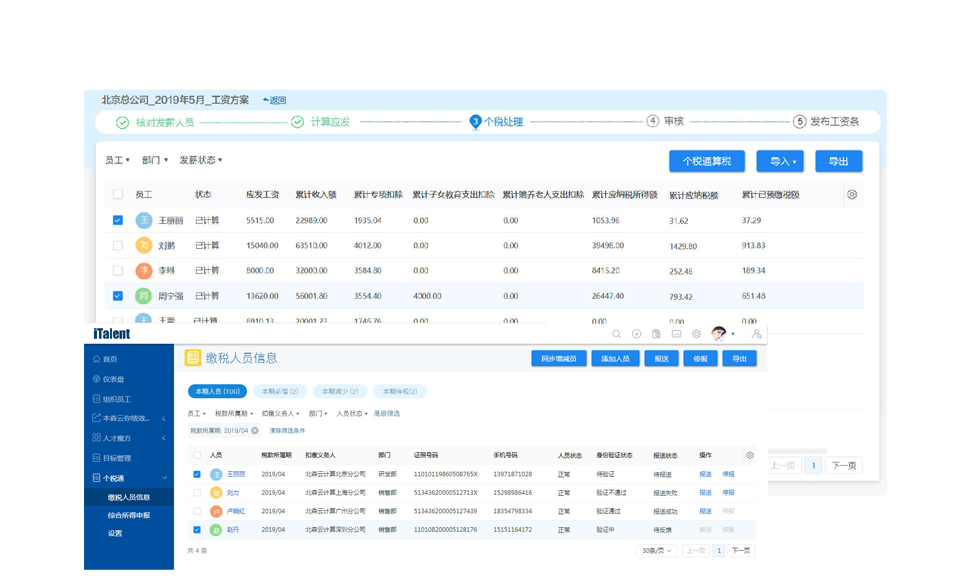
Task: Switch to 本期人员 (100) tab
Action: click(217, 391)
